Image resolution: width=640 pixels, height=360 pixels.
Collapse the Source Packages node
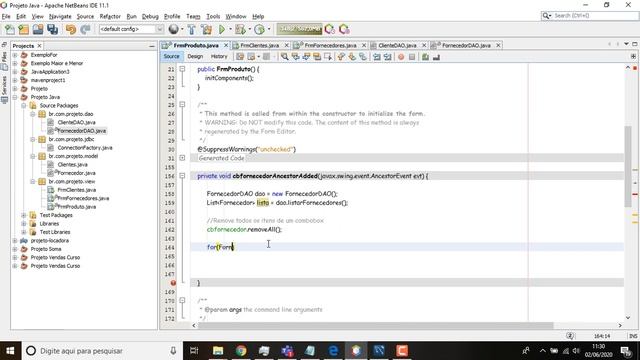pyautogui.click(x=24, y=105)
